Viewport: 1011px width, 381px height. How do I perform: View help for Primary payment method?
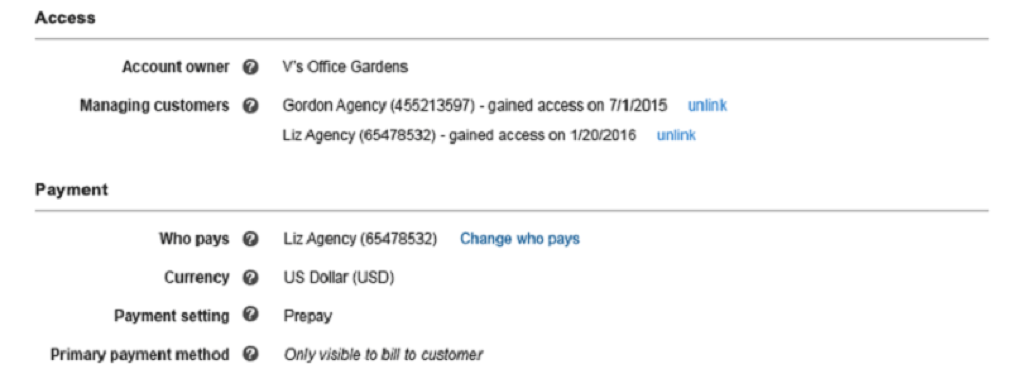(251, 354)
